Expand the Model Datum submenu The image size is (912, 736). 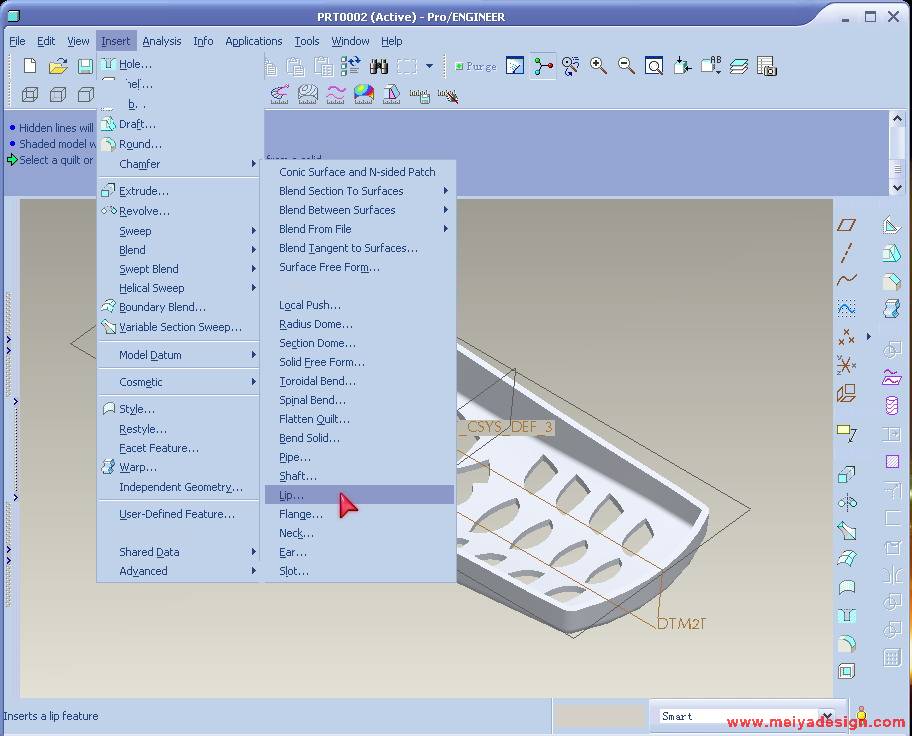point(179,355)
